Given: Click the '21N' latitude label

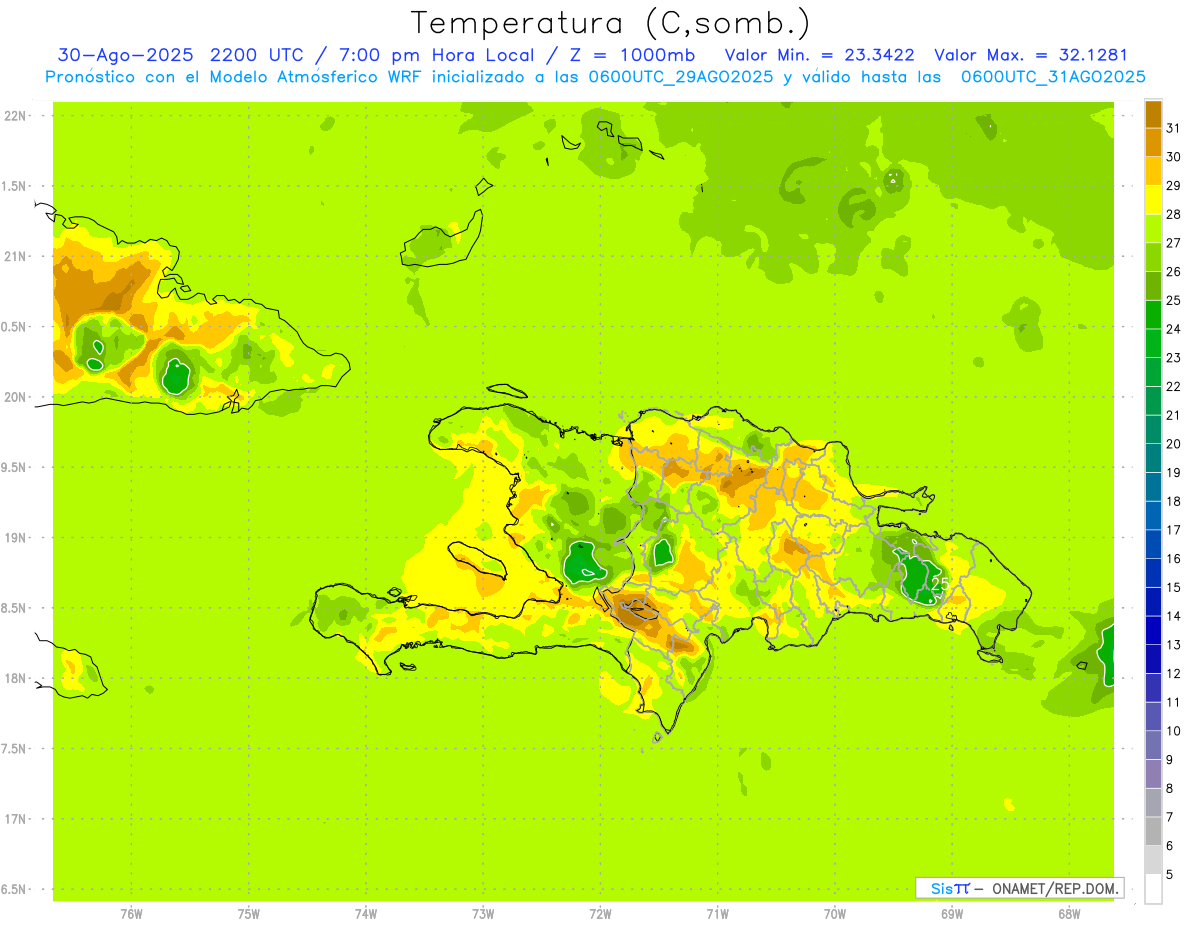Looking at the screenshot, I should click(x=16, y=256).
